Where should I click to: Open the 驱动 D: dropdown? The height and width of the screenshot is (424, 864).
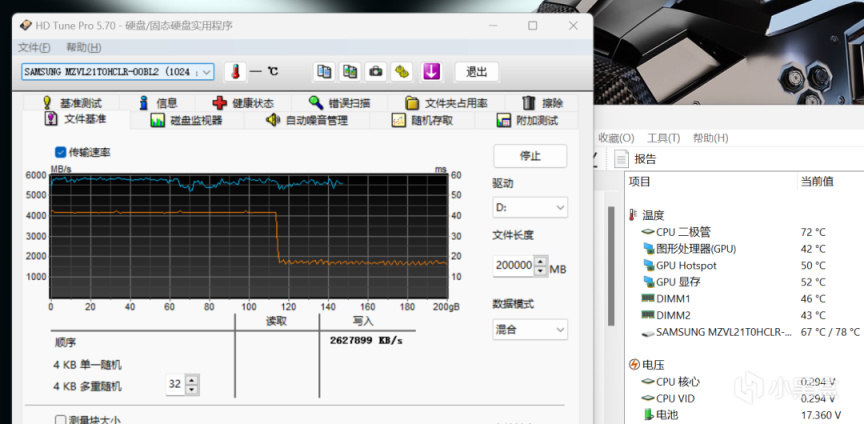pyautogui.click(x=530, y=208)
